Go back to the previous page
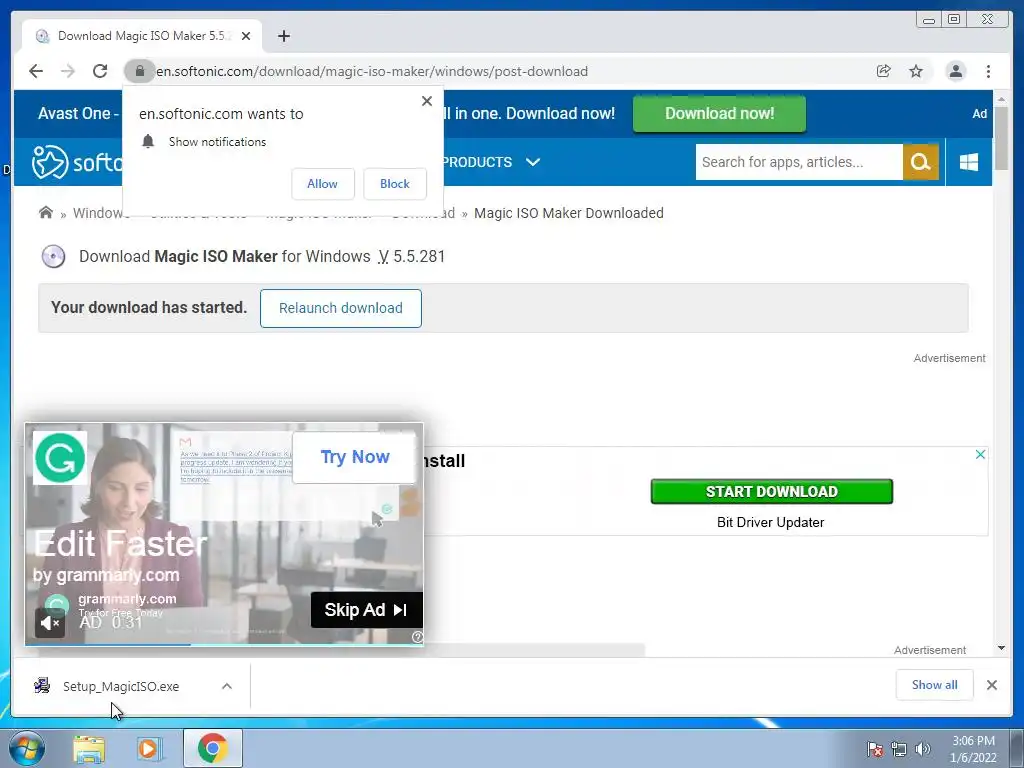The image size is (1024, 768). (x=36, y=71)
